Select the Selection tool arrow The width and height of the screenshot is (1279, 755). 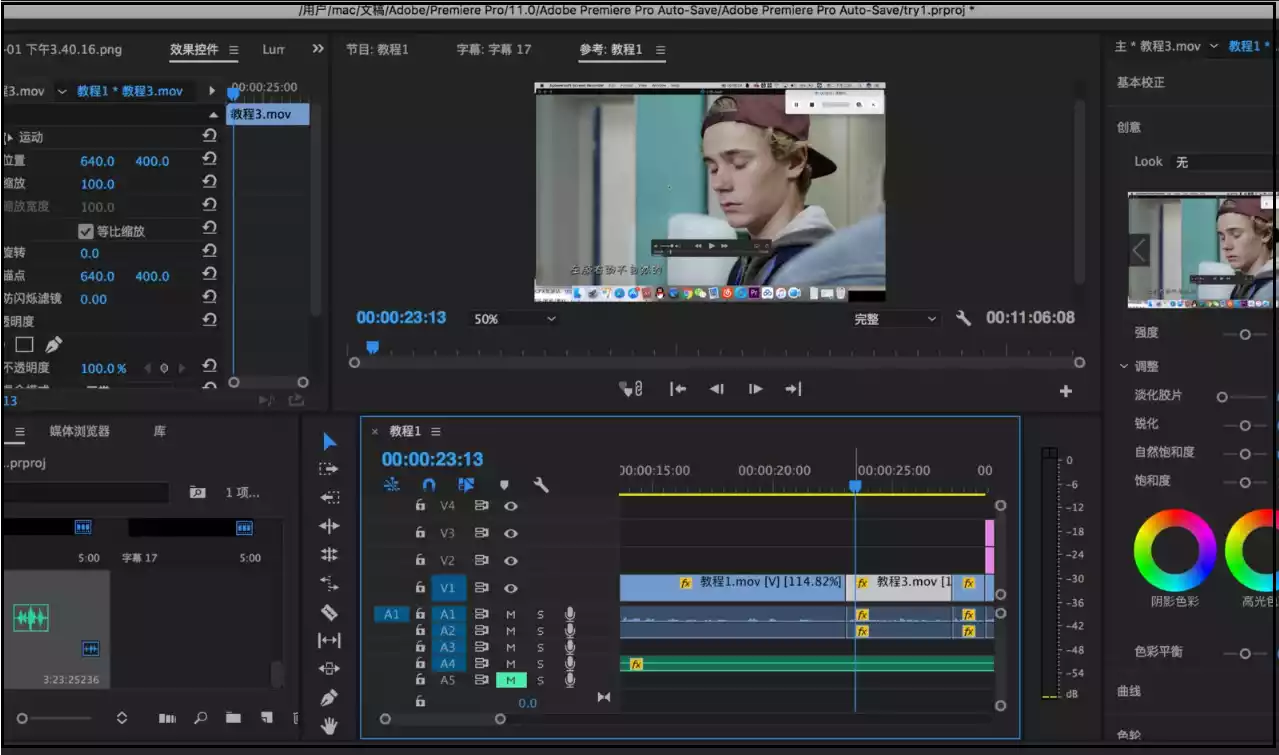330,442
